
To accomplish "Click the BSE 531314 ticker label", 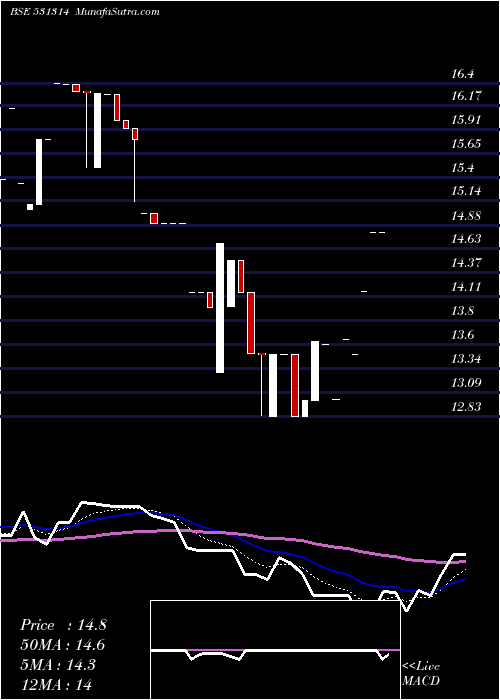I will click(x=39, y=12).
